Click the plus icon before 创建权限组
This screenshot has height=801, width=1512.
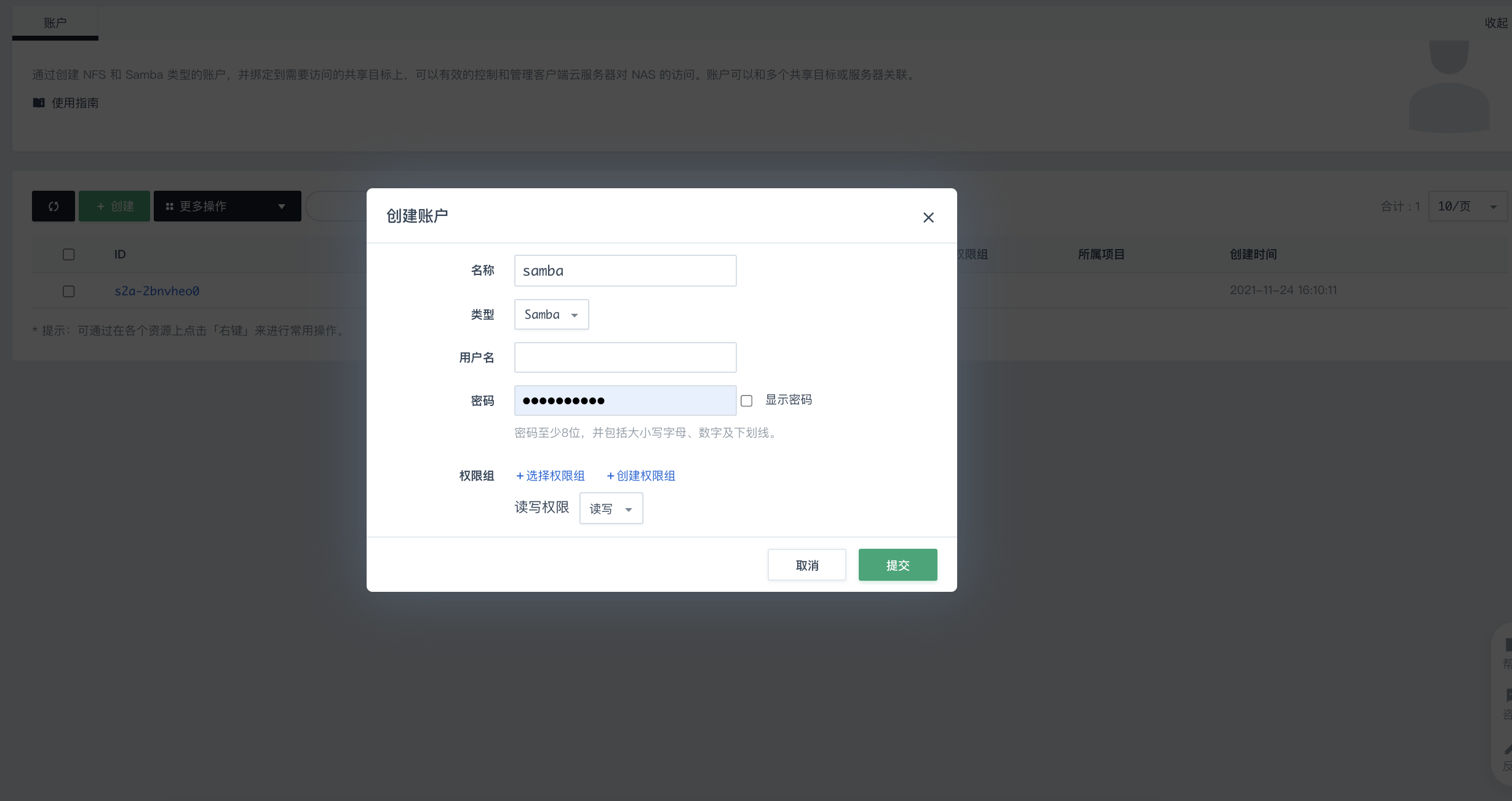[610, 476]
